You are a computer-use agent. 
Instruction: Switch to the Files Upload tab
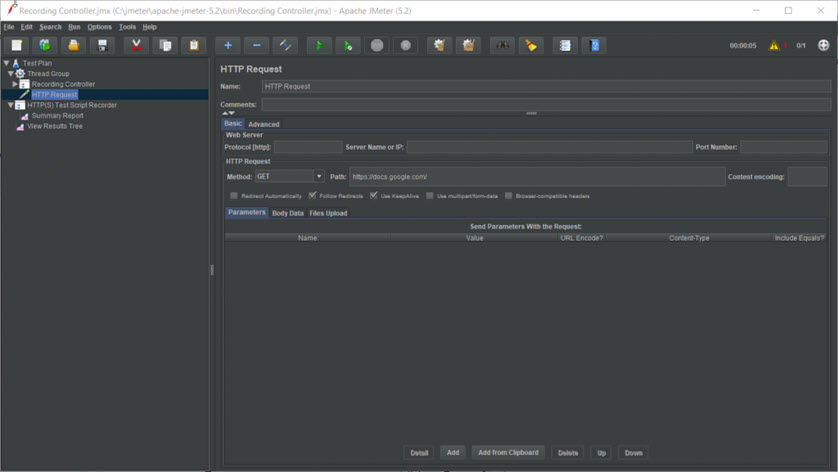click(328, 213)
